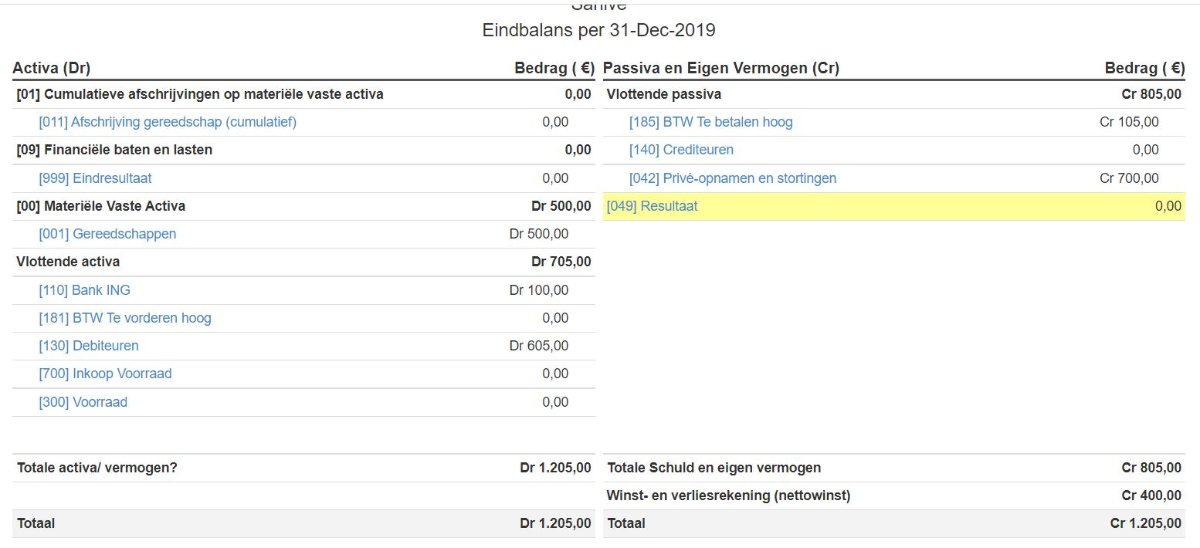This screenshot has height=548, width=1200.
Task: Click the [00] Materiële Vaste Activa group heading
Action: click(x=101, y=206)
